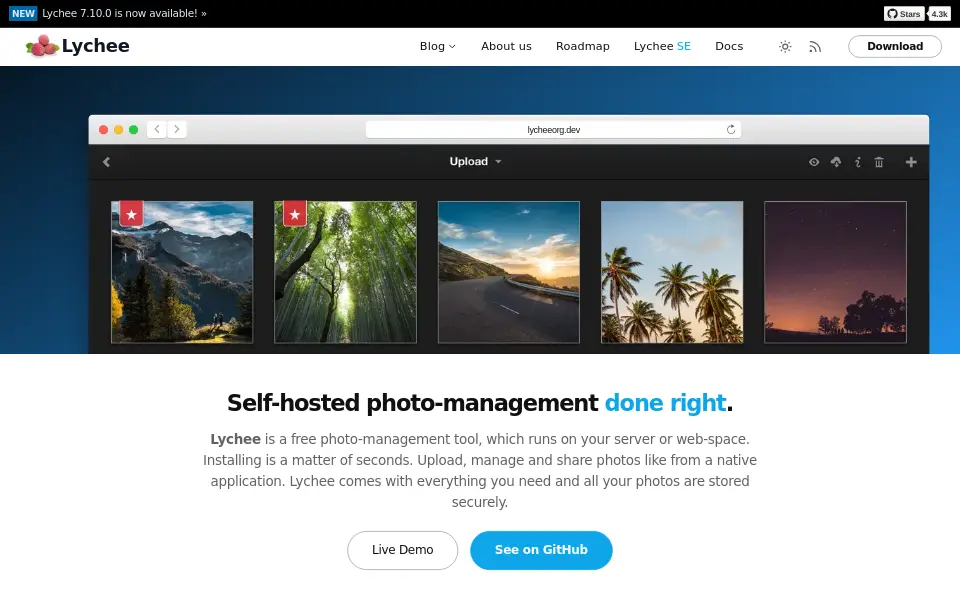This screenshot has height=600, width=960.
Task: Click the cloud share icon in demo toolbar
Action: pos(836,162)
